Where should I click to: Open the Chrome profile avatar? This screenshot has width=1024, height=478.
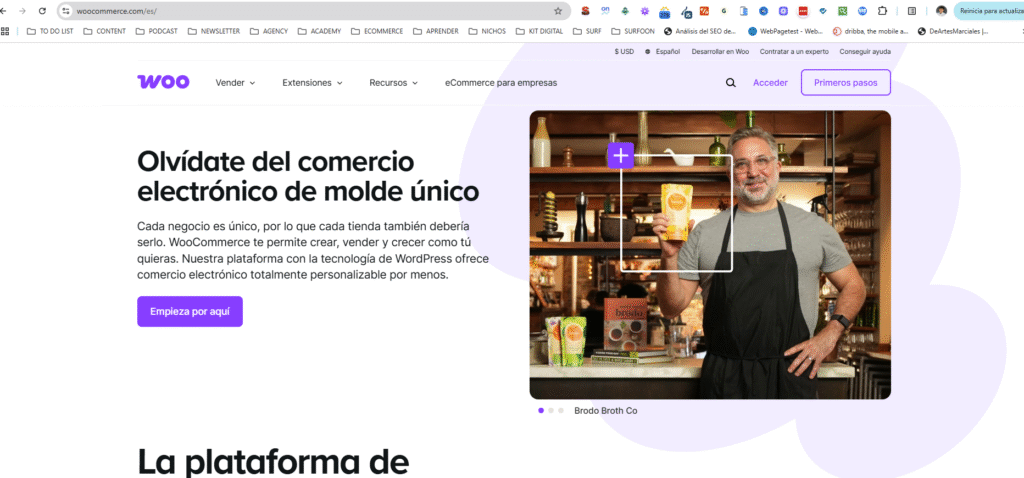click(x=941, y=11)
